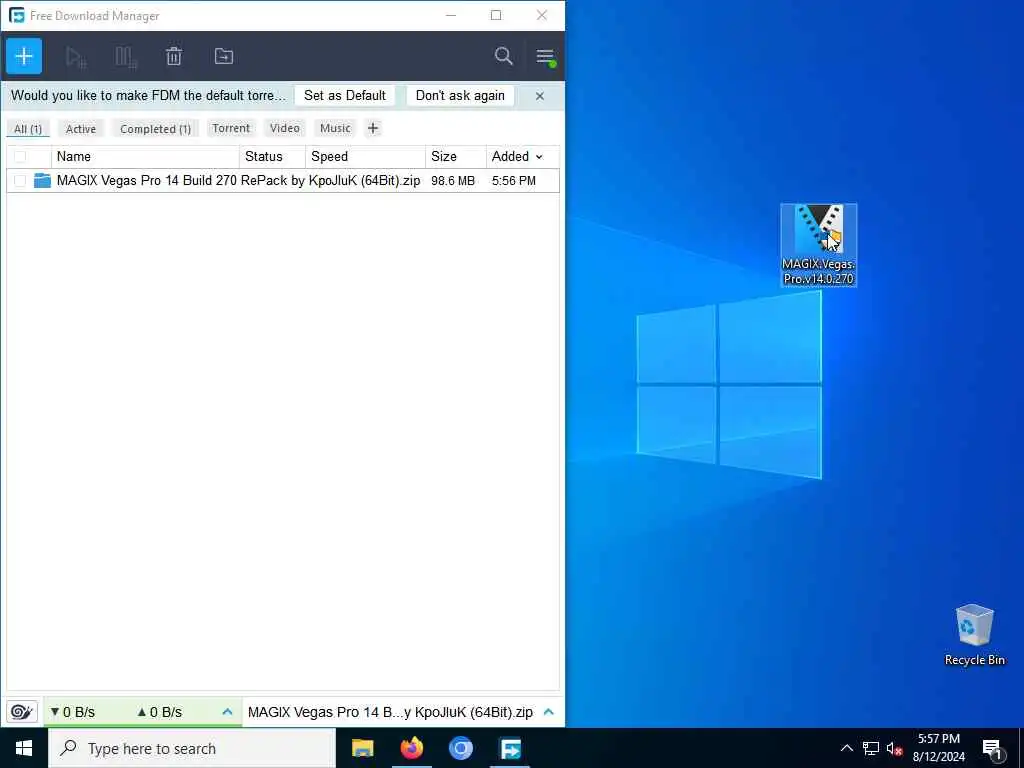This screenshot has height=768, width=1024.
Task: Open search with magnifier icon
Action: point(504,56)
